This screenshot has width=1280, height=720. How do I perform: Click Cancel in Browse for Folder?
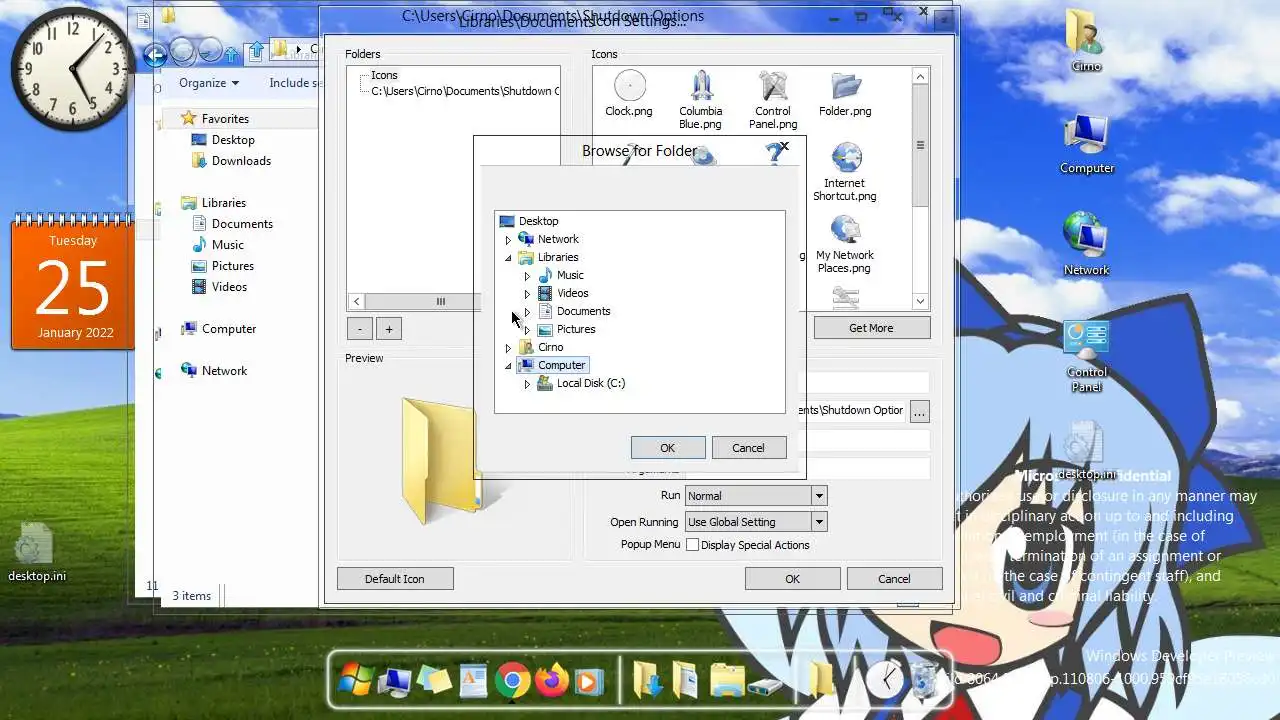tap(748, 448)
